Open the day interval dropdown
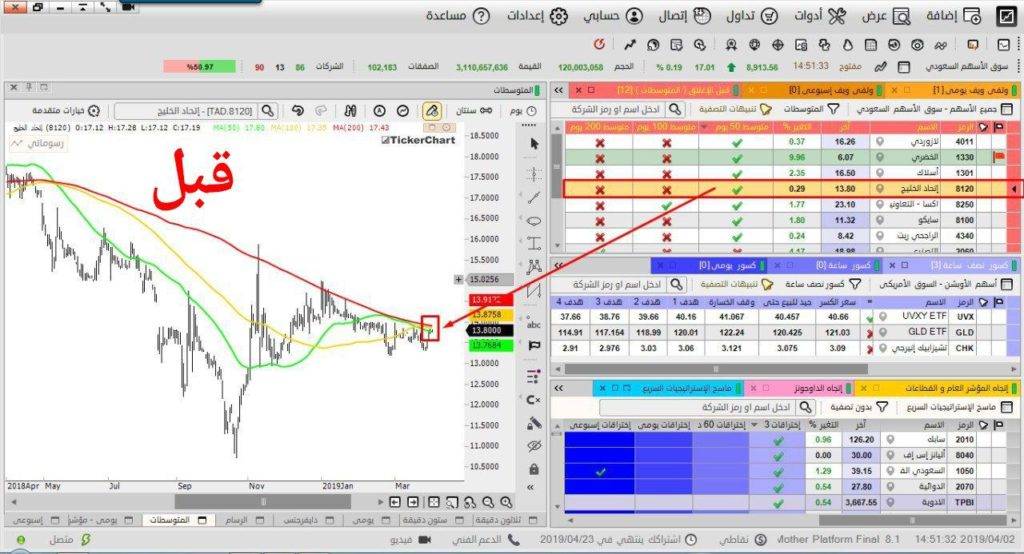 click(x=523, y=111)
